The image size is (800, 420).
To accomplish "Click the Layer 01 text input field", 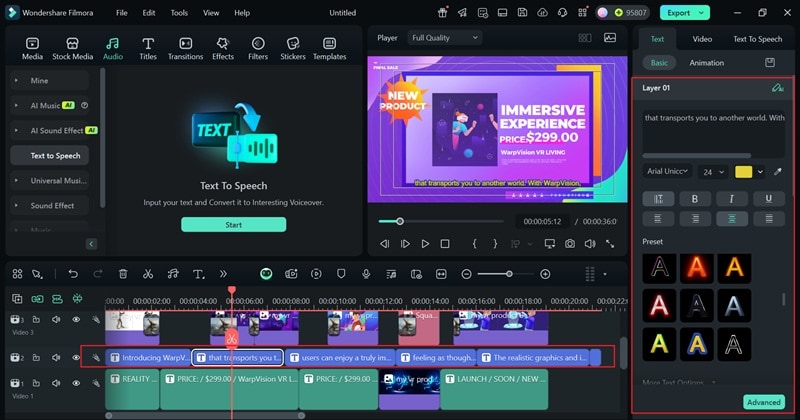I will pos(713,133).
